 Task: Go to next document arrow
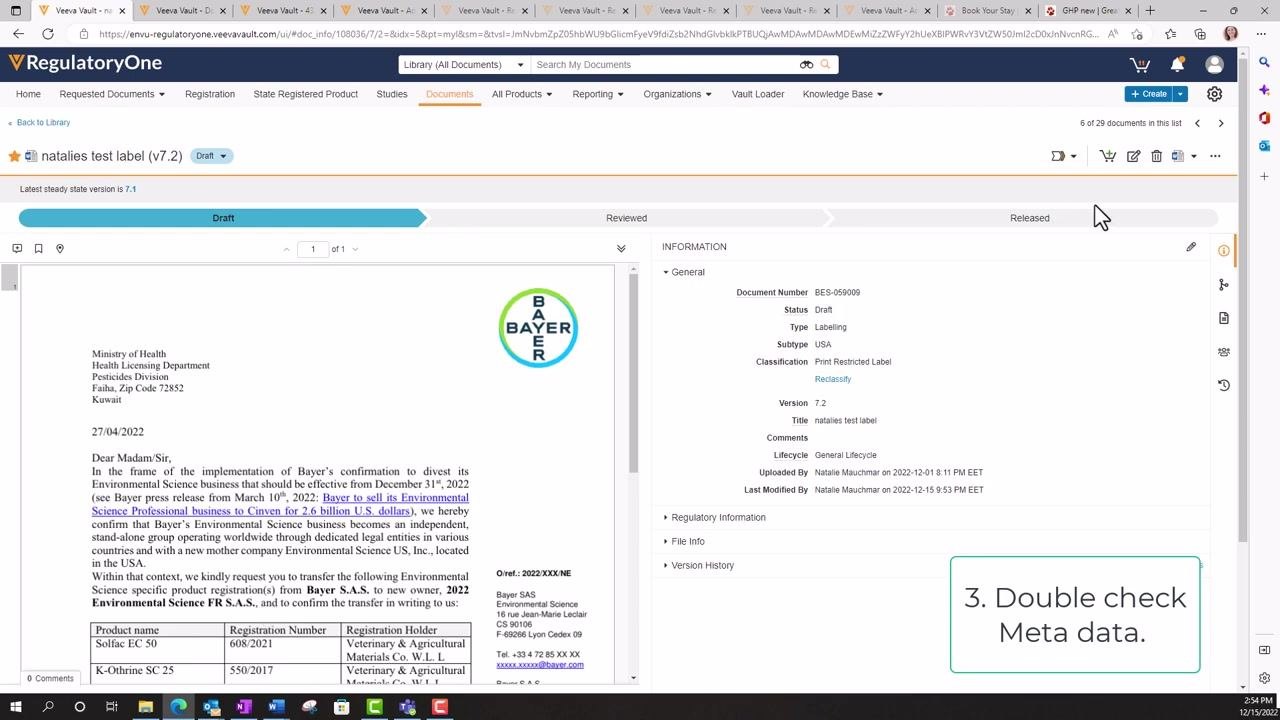1221,123
